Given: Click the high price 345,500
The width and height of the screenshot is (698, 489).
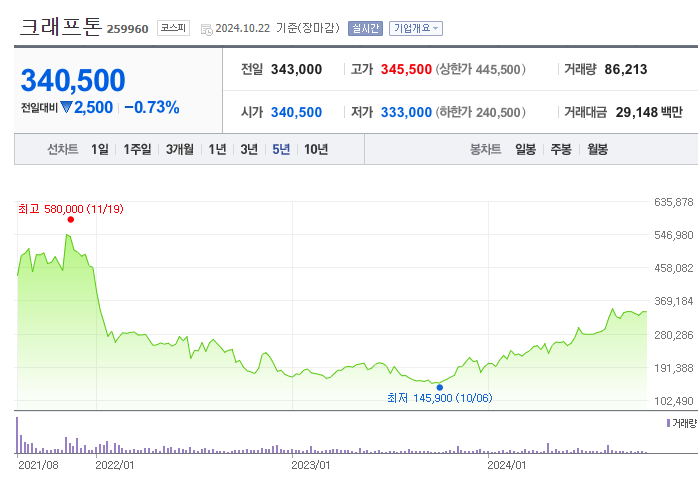Looking at the screenshot, I should click(406, 69).
